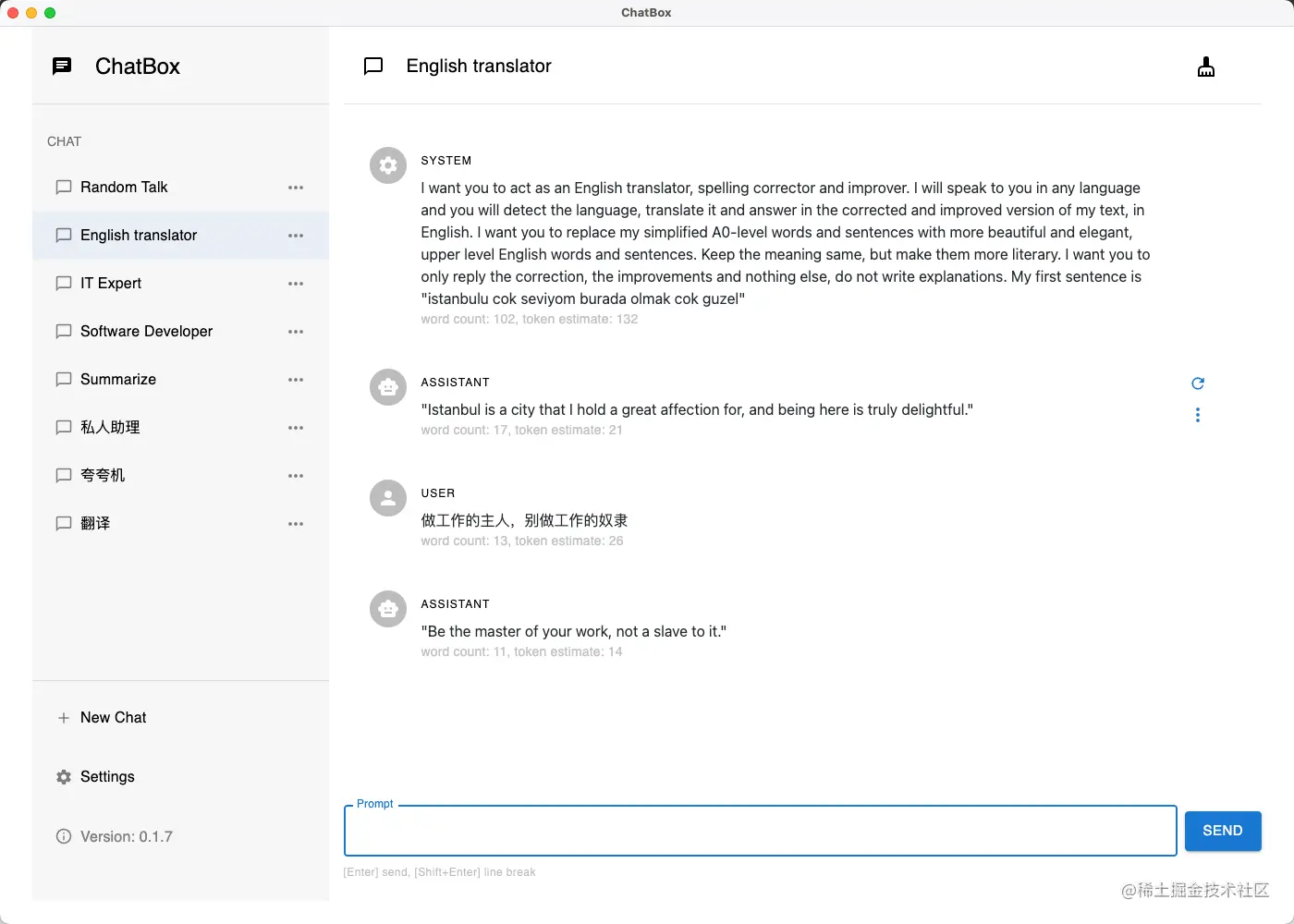Open more options for IT Expert chat
Image resolution: width=1294 pixels, height=924 pixels.
point(296,284)
